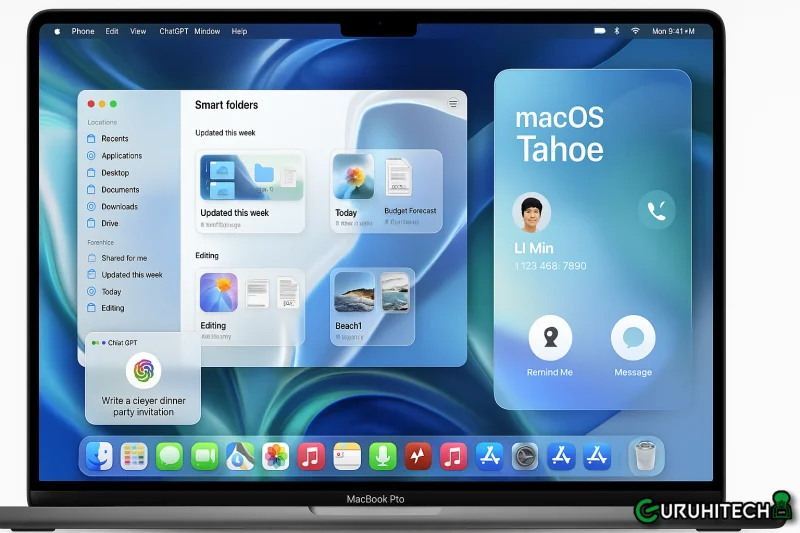The width and height of the screenshot is (800, 533).
Task: Open Photos app in the Dock
Action: click(276, 455)
